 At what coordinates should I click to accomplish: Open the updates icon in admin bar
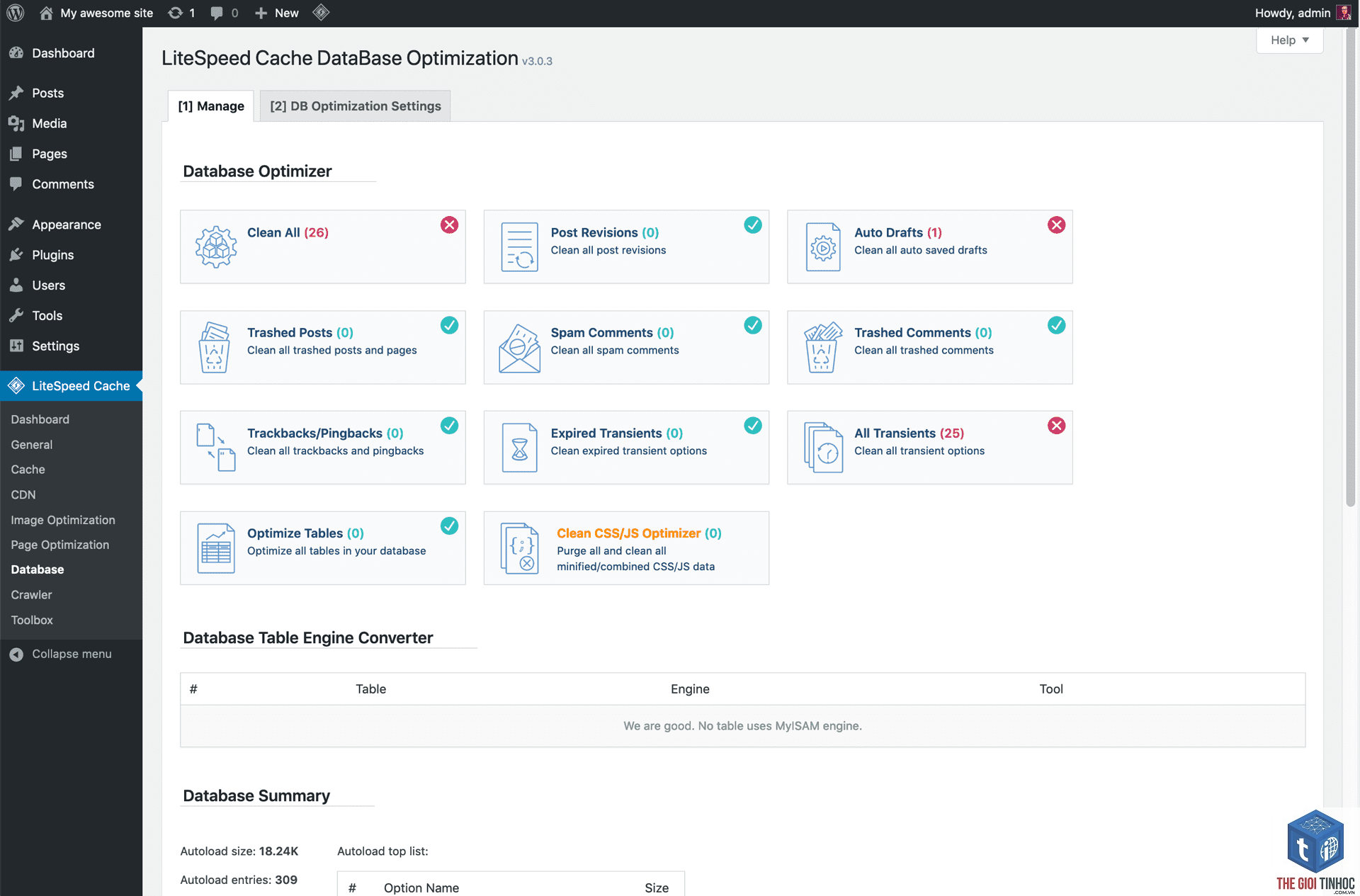pyautogui.click(x=175, y=13)
